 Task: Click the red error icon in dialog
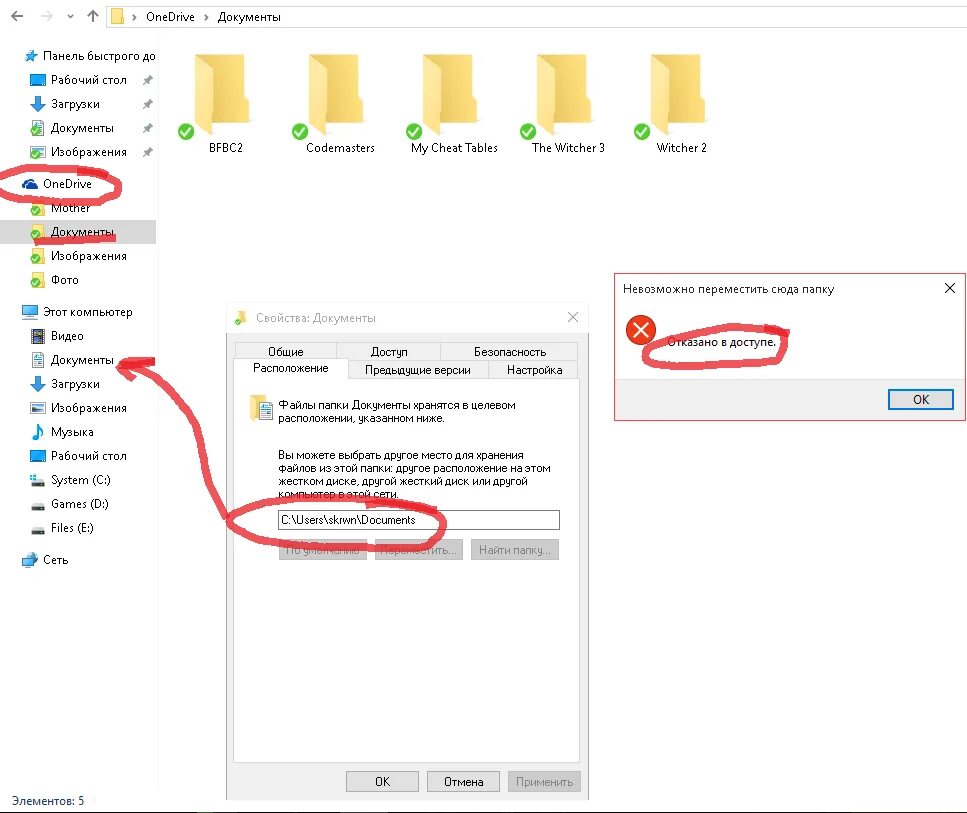tap(641, 330)
